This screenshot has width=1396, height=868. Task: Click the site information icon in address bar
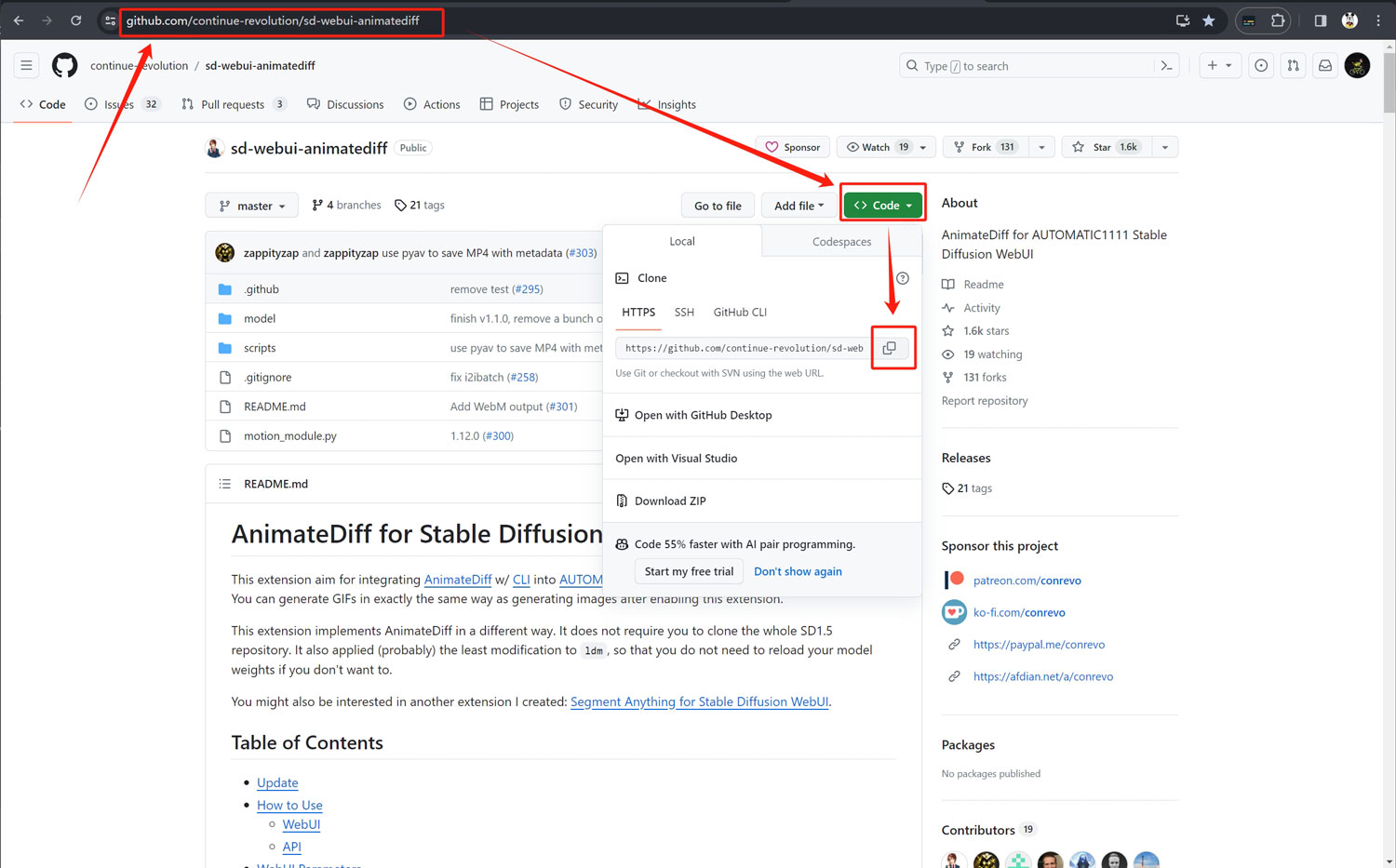pos(110,20)
